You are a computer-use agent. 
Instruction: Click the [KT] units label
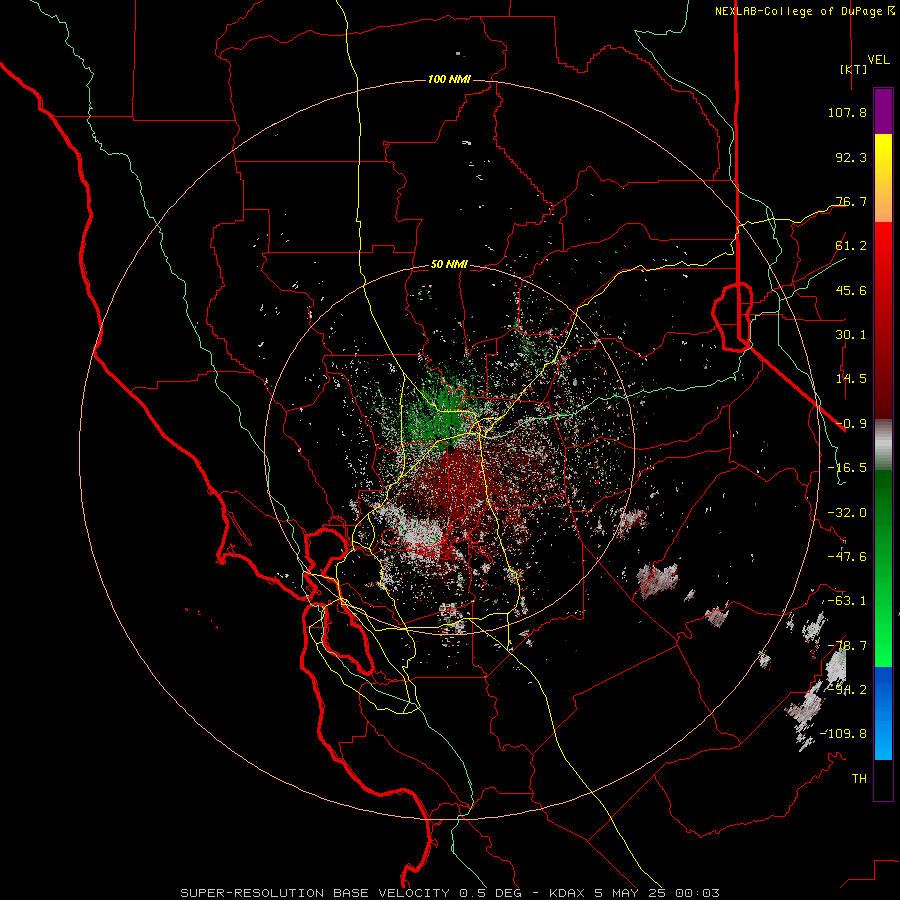tap(853, 69)
